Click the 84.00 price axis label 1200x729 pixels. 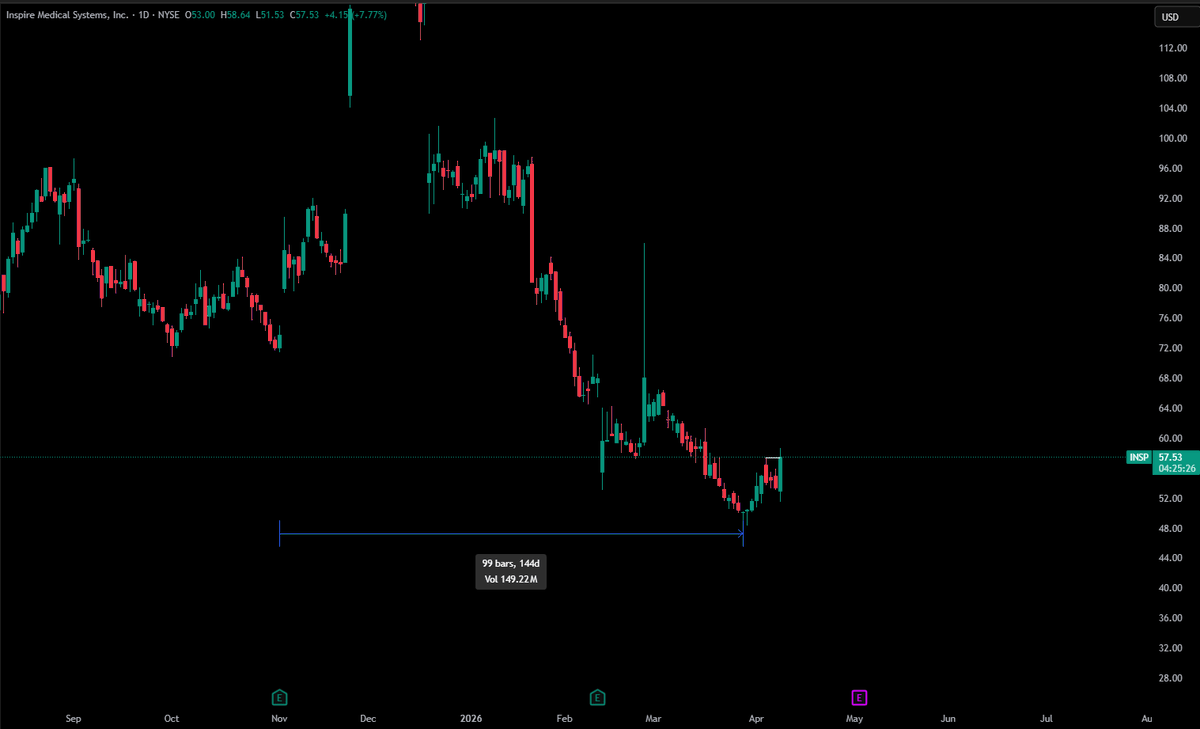(x=1171, y=258)
